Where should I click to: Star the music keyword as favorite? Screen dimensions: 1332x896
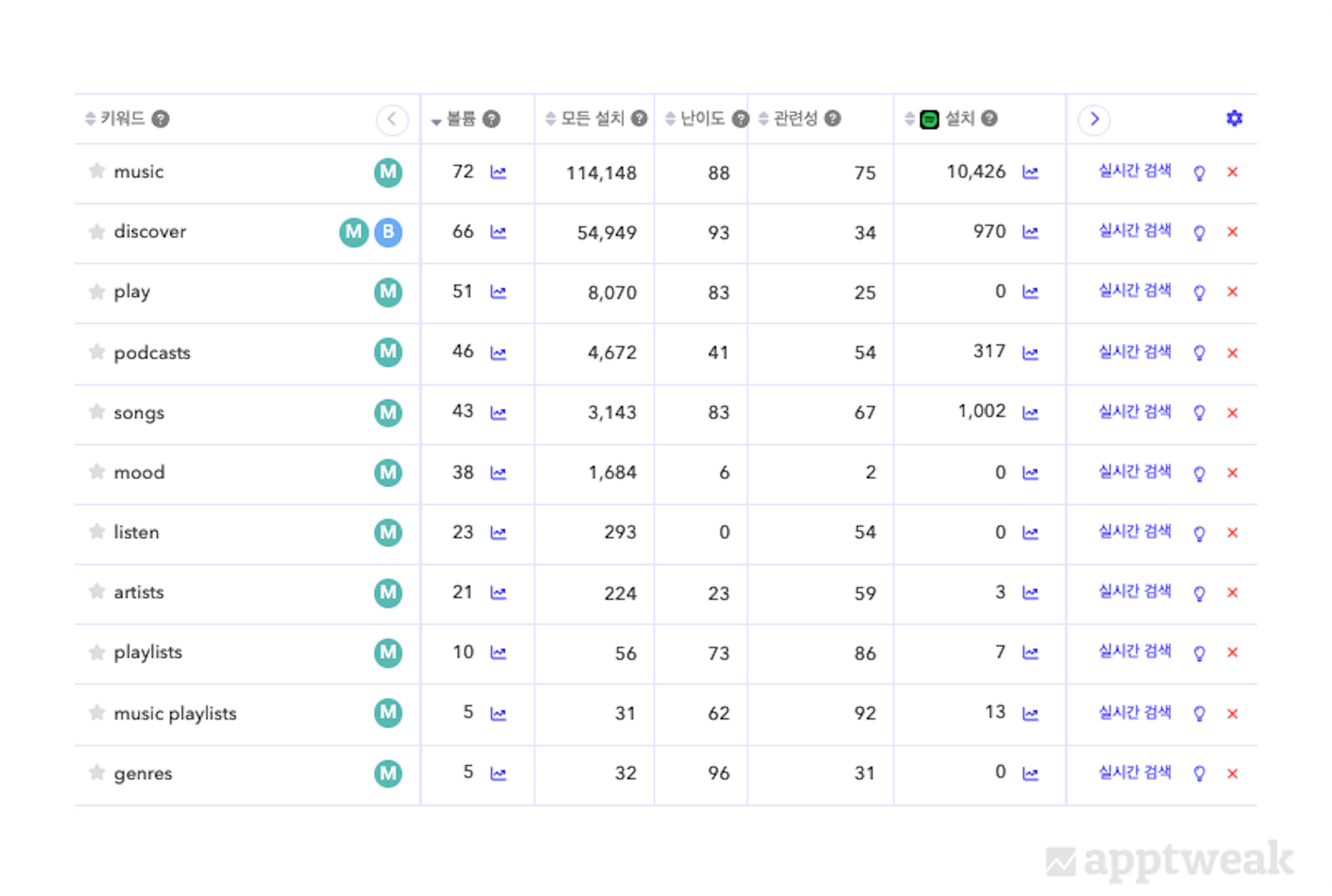(x=97, y=171)
